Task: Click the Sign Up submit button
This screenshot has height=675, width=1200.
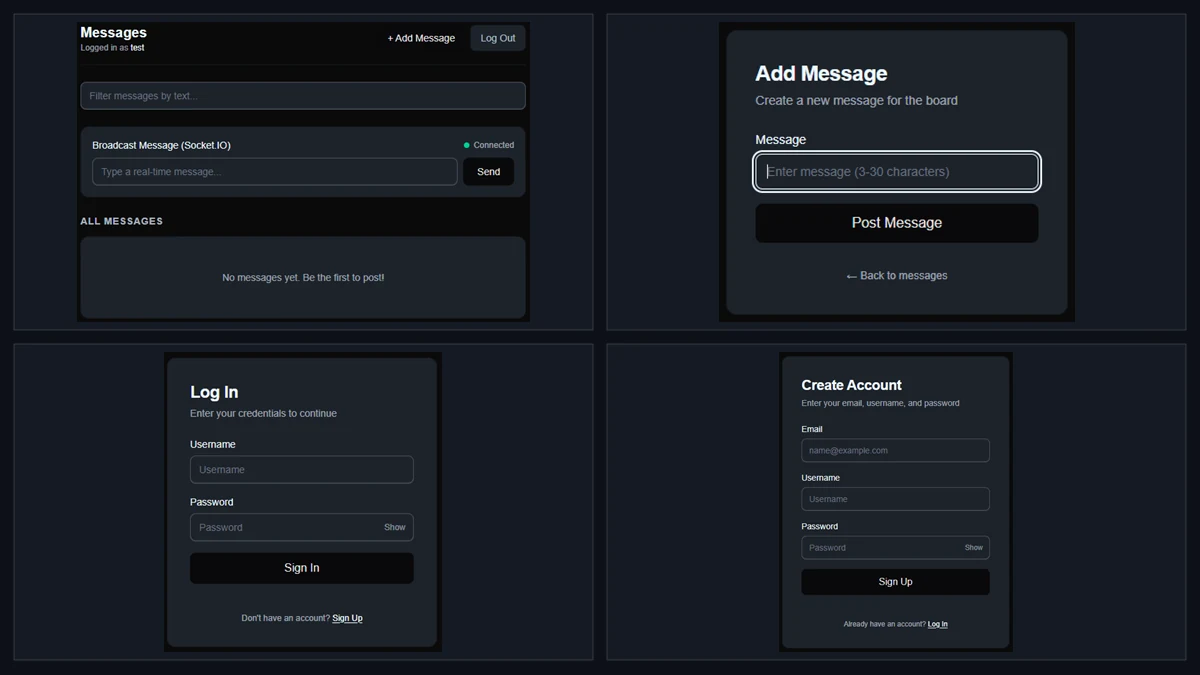Action: point(895,582)
